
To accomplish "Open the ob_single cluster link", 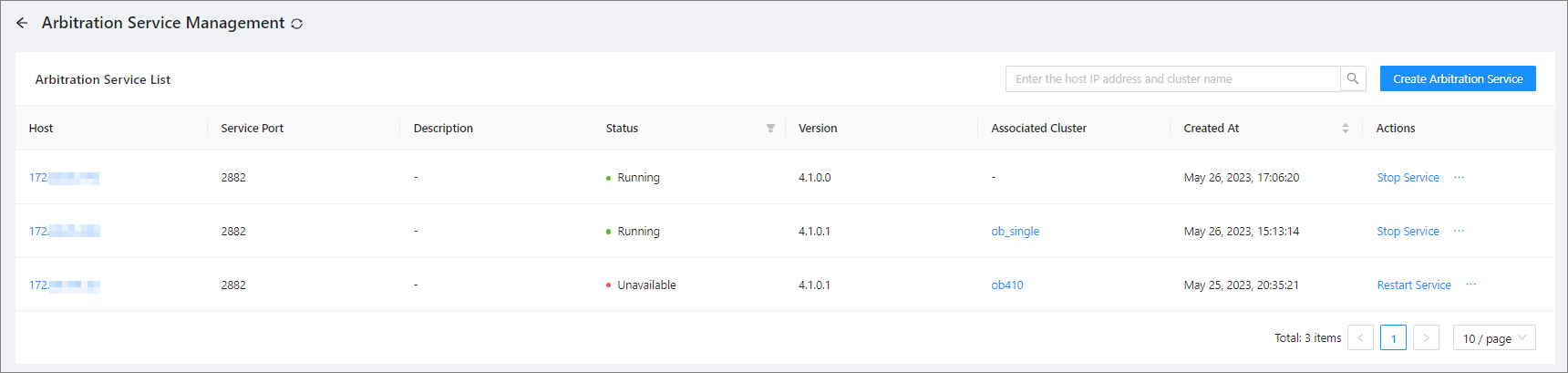I will click(1015, 232).
